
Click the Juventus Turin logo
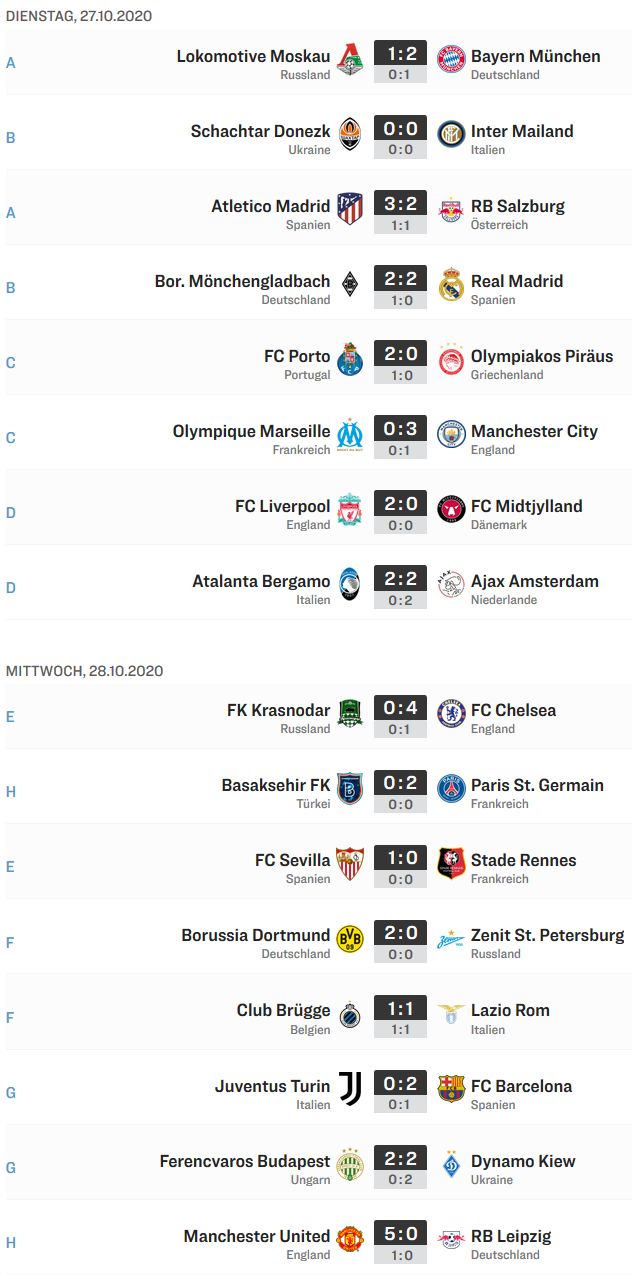(x=350, y=1089)
